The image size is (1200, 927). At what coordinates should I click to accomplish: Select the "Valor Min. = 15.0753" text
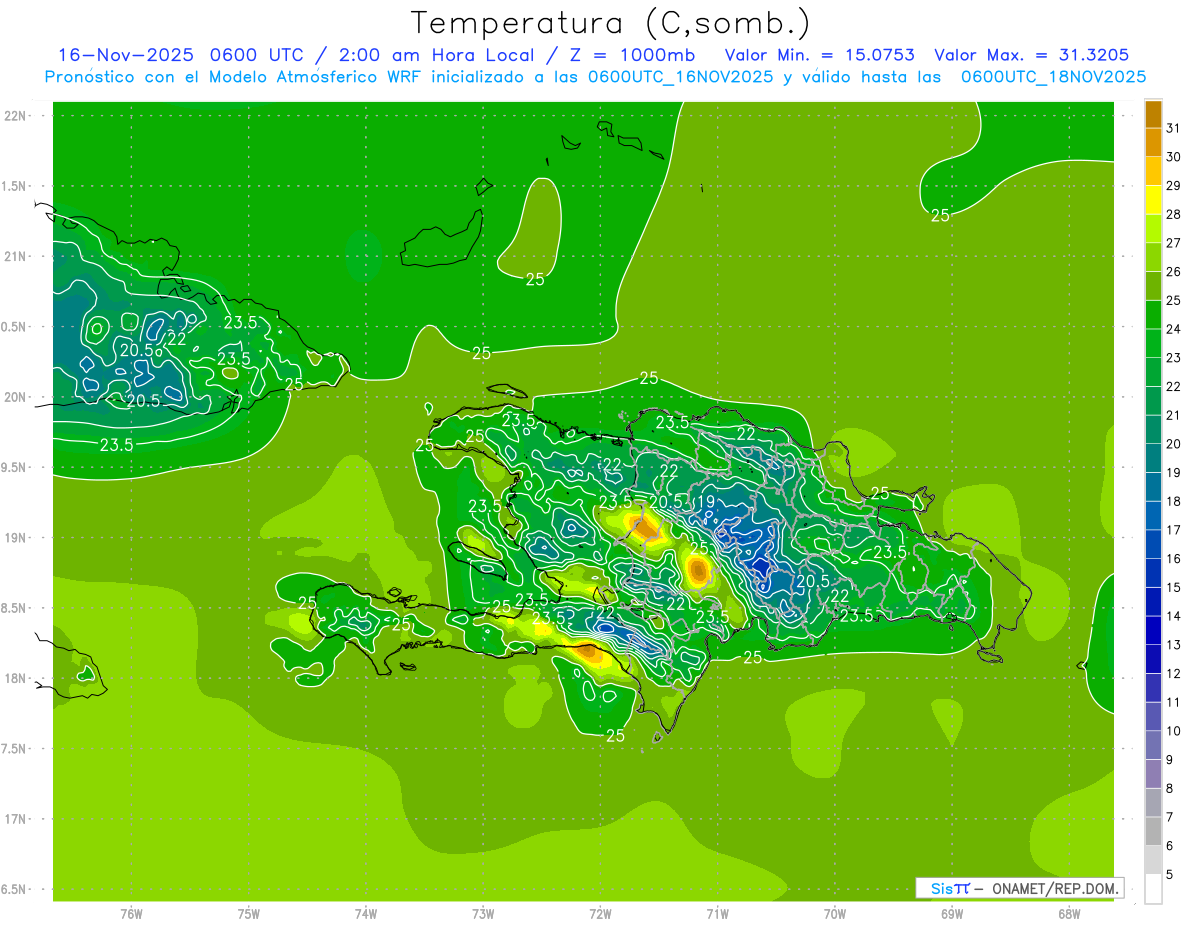[819, 55]
